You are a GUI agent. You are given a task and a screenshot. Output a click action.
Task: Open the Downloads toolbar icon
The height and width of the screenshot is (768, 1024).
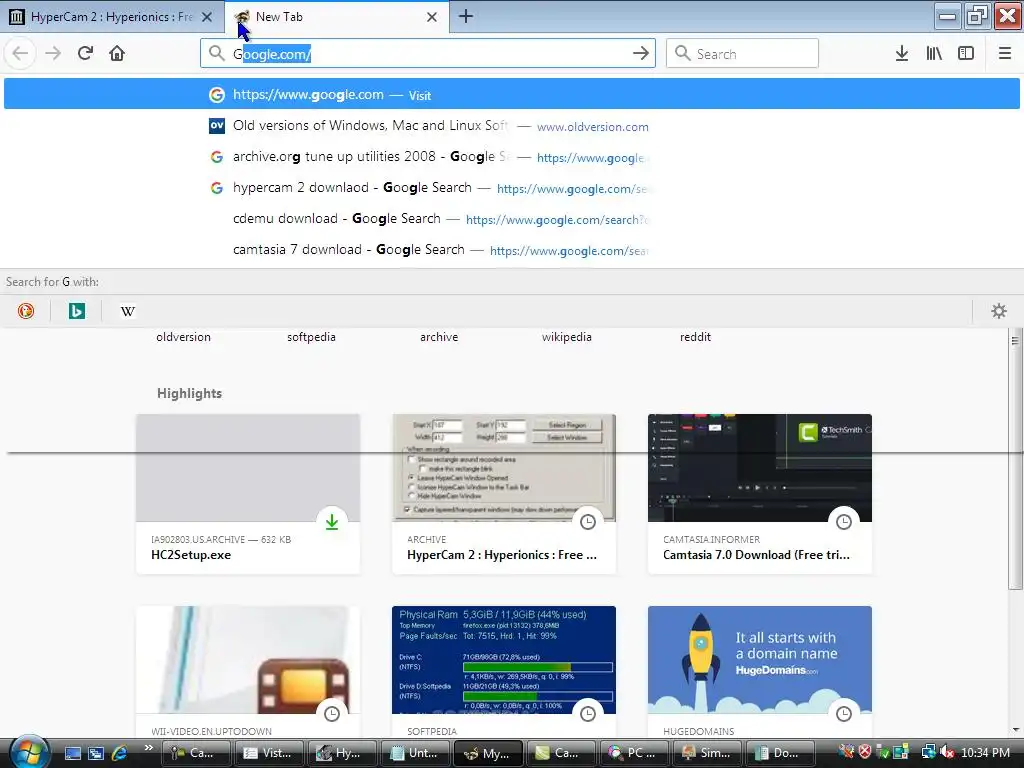tap(902, 54)
